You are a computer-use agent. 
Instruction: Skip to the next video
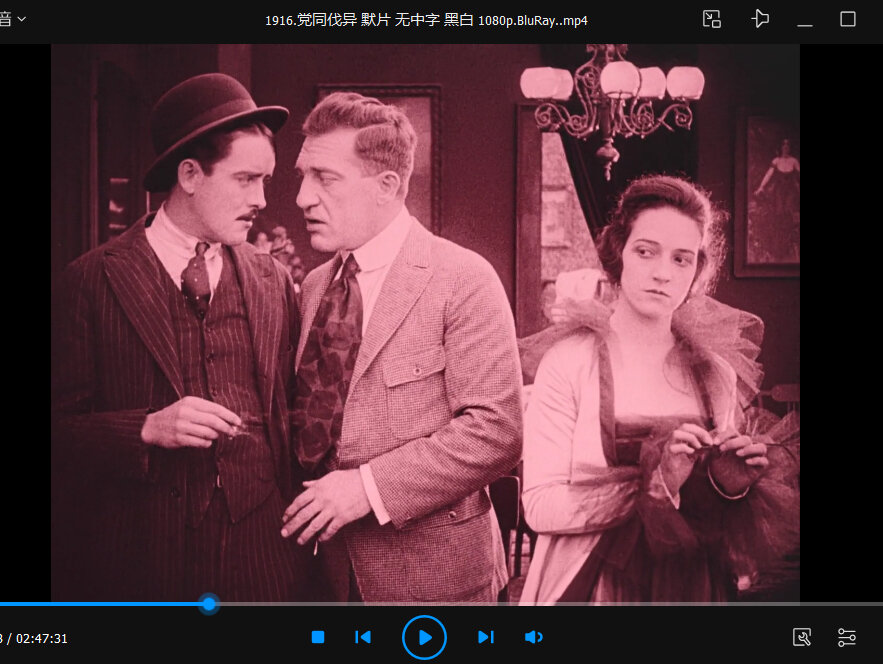point(485,637)
